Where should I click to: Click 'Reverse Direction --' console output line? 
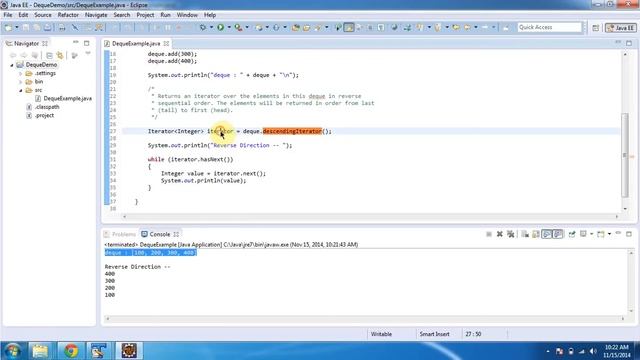tap(137, 267)
